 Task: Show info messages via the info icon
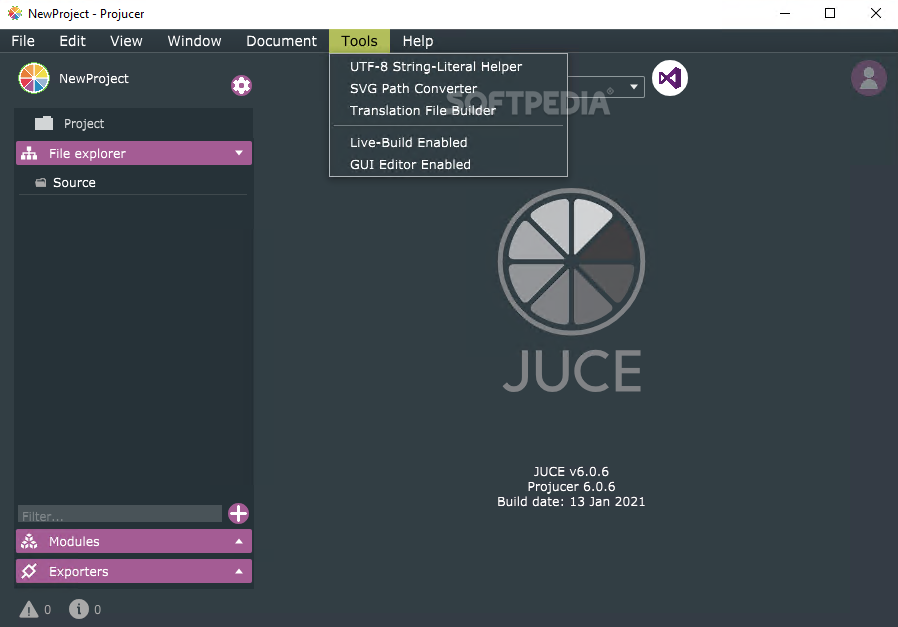(79, 609)
